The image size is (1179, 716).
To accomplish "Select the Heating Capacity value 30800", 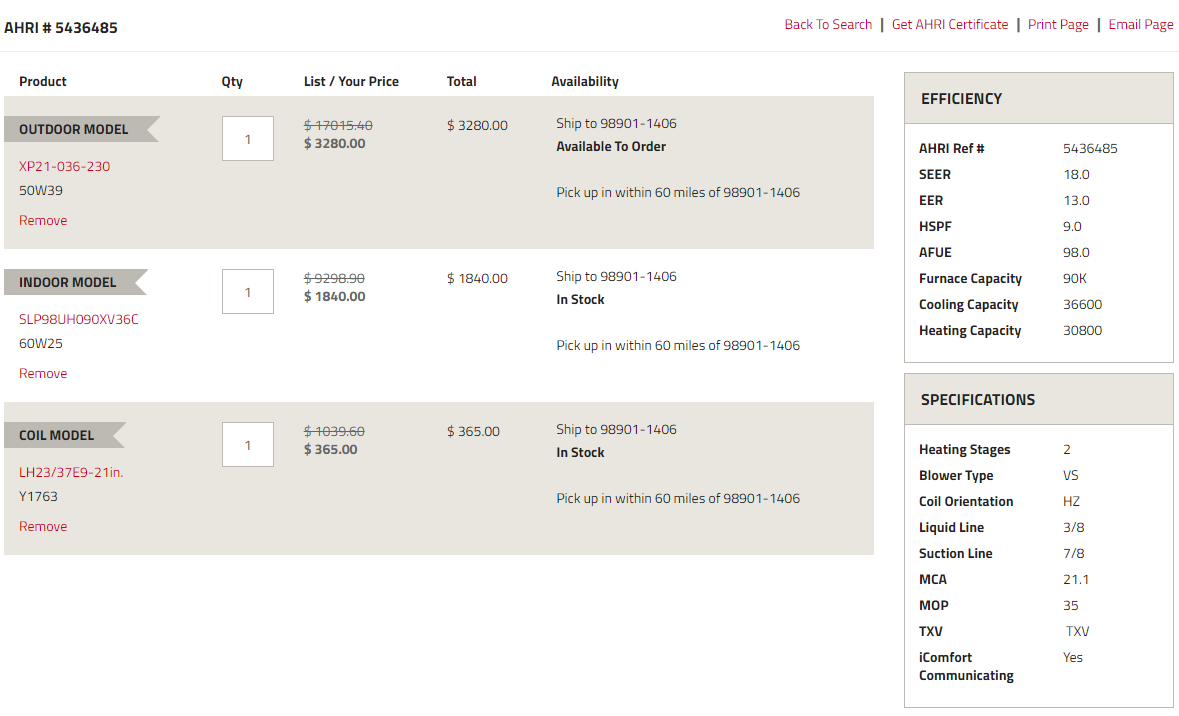I will pyautogui.click(x=1083, y=330).
